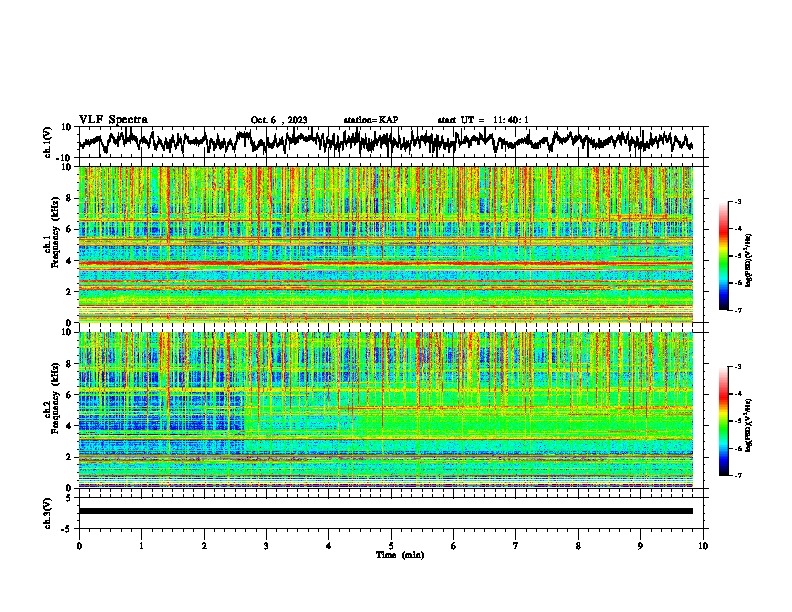
Task: Click the '9' tick on time axis
Action: tap(640, 546)
